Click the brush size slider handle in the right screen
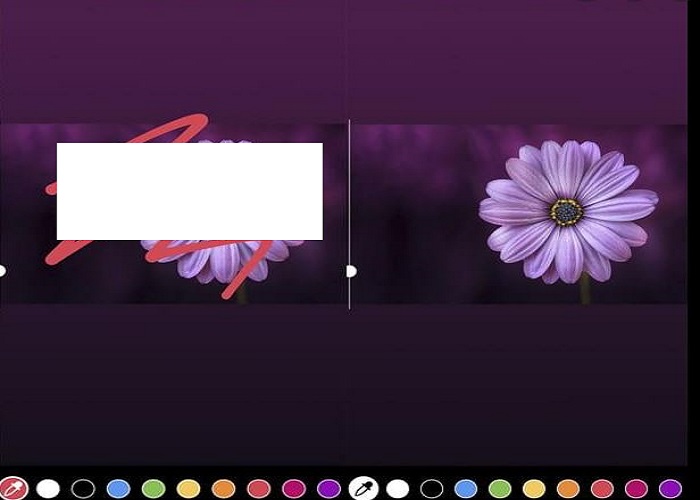Image resolution: width=700 pixels, height=500 pixels. coord(351,271)
